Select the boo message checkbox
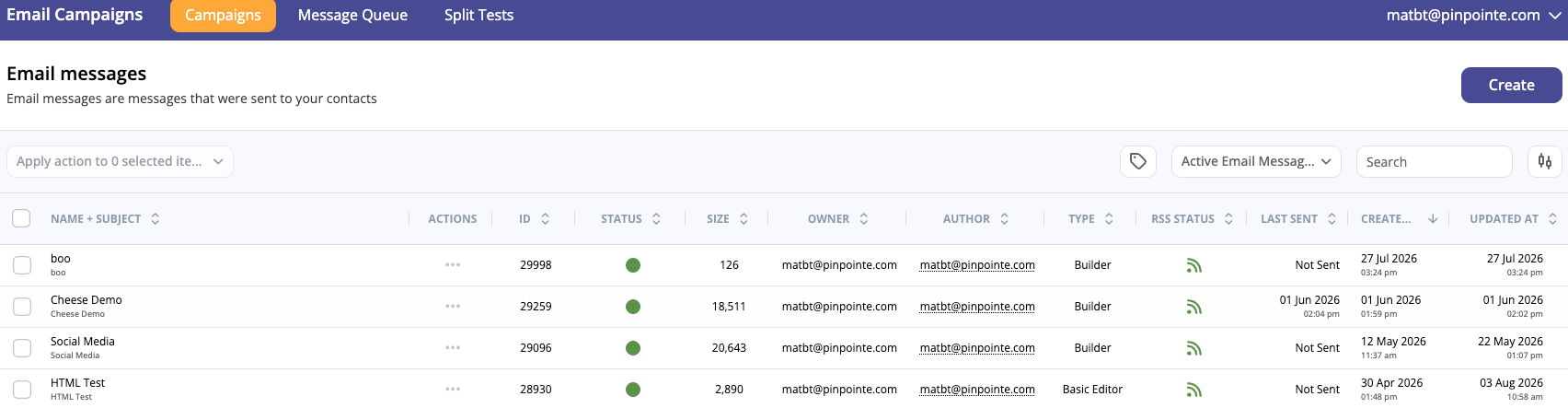Image resolution: width=1568 pixels, height=408 pixels. pyautogui.click(x=22, y=265)
